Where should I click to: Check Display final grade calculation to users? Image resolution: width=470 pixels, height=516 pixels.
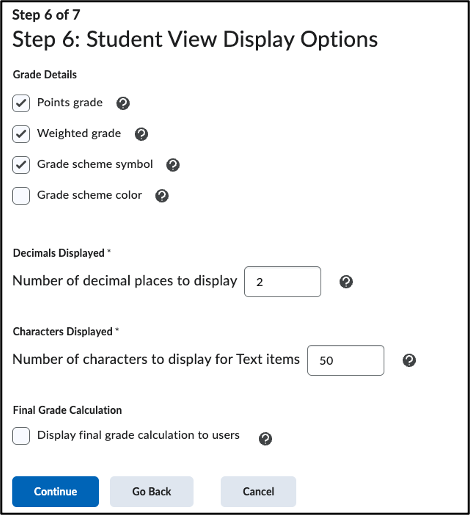click(21, 436)
